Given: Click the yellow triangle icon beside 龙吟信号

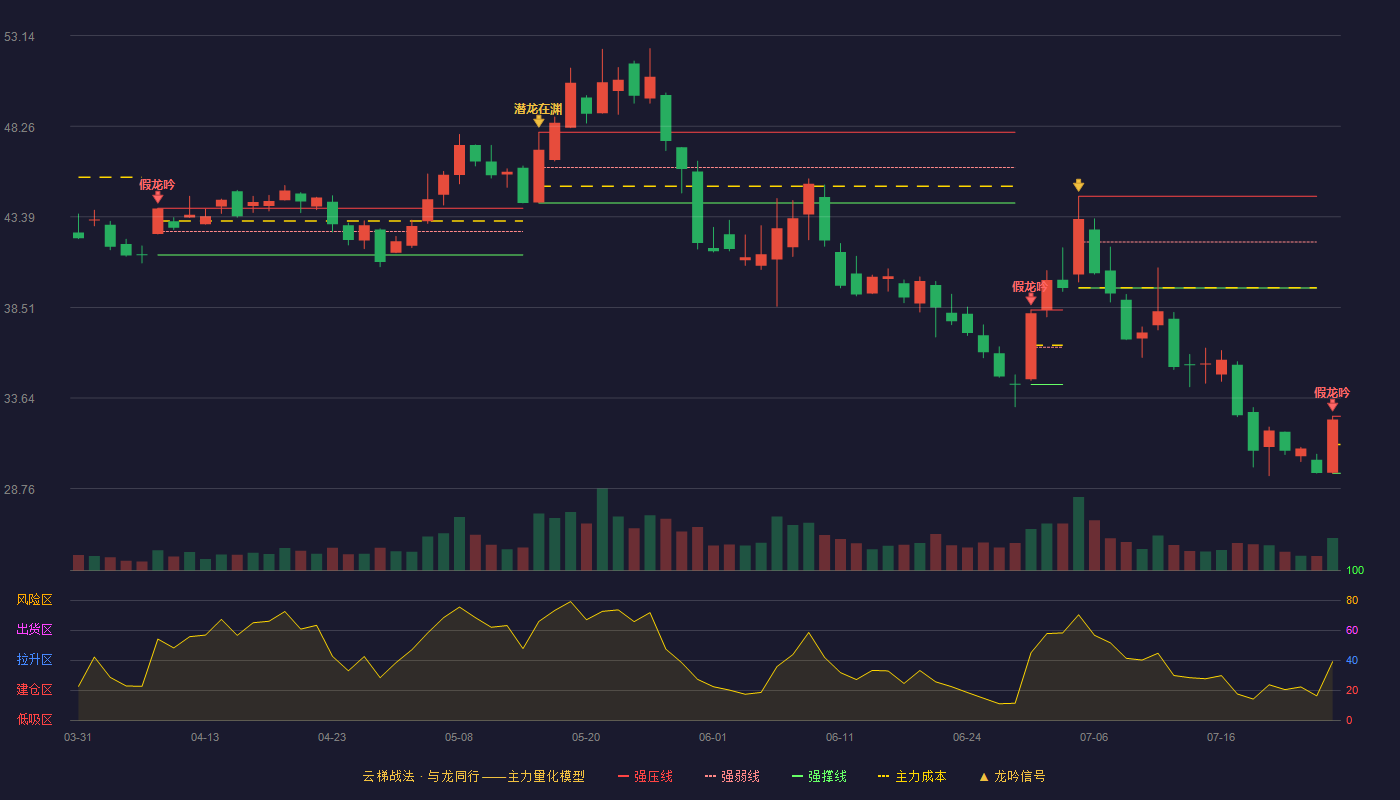Looking at the screenshot, I should 984,776.
